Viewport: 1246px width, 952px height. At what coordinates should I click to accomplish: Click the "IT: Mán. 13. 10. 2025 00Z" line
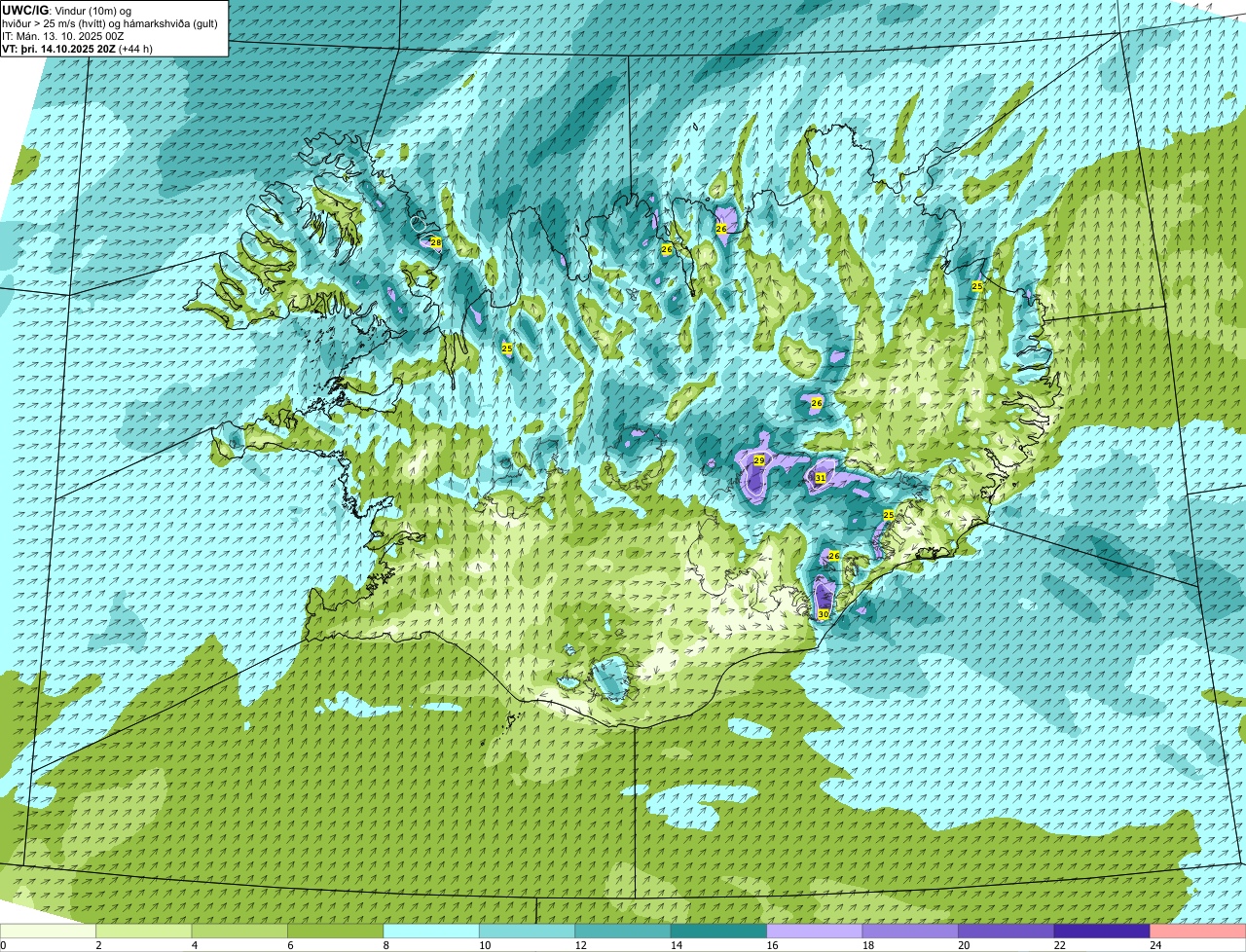(63, 35)
